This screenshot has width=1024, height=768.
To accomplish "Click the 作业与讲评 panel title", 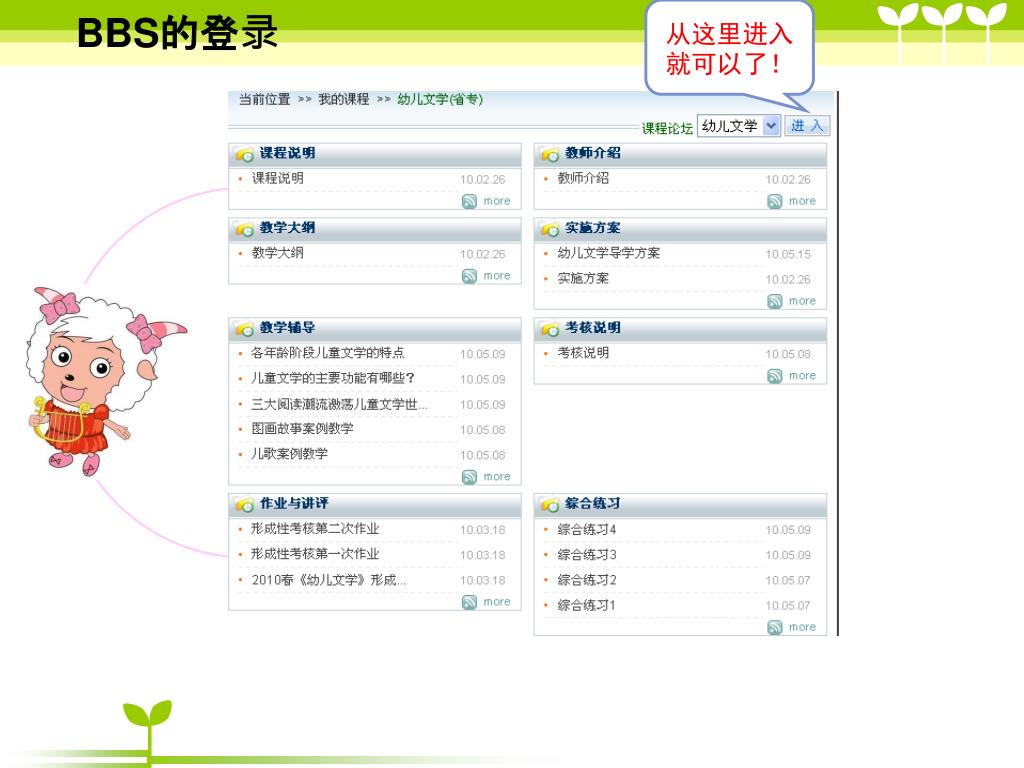I will tap(294, 504).
